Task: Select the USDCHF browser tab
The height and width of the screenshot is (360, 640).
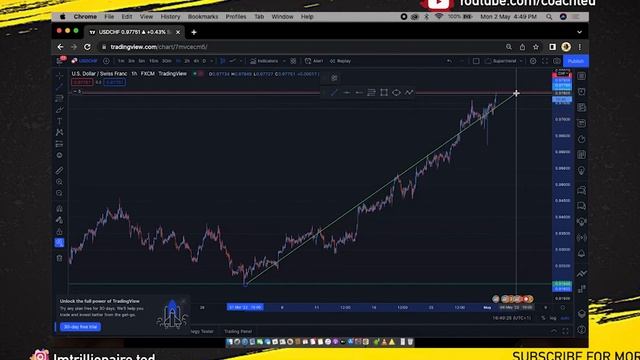Action: [x=134, y=32]
